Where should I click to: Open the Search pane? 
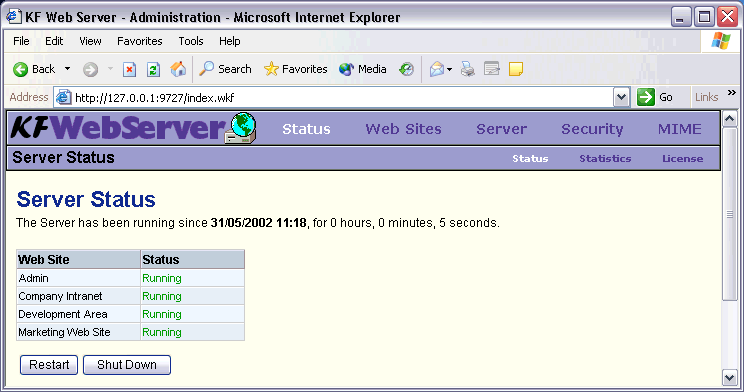tap(225, 69)
